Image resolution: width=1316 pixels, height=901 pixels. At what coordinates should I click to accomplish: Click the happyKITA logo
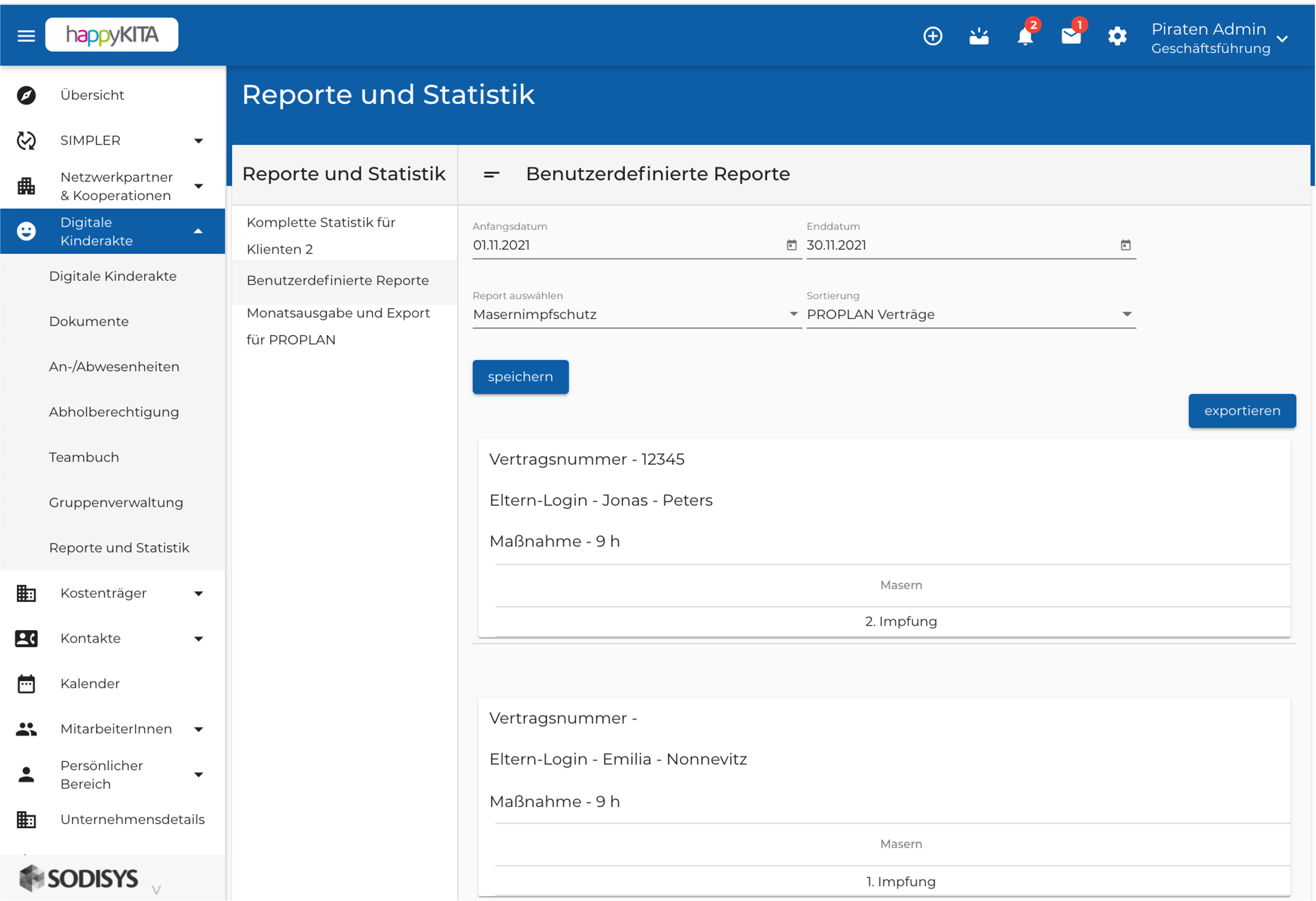click(x=111, y=35)
